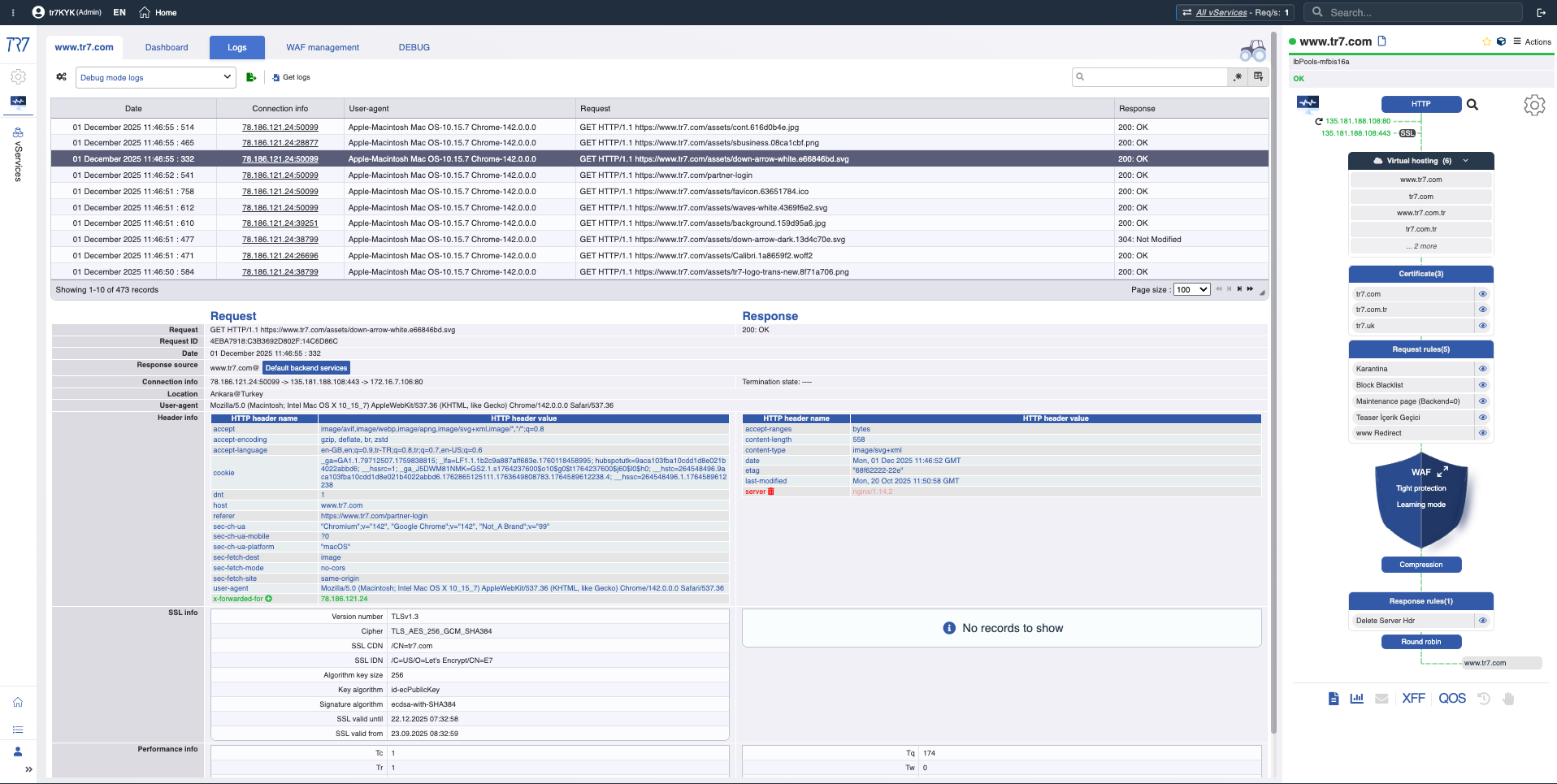Toggle eye for tr7.uk certificate

tap(1482, 326)
